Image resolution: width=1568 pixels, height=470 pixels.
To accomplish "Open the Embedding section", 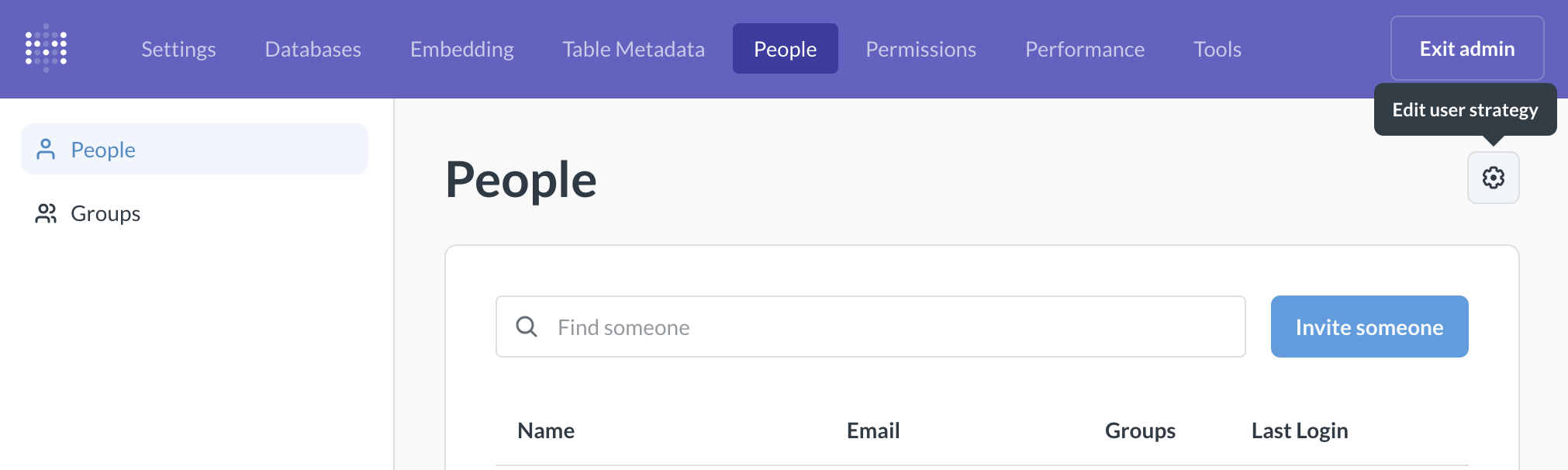I will pos(461,49).
